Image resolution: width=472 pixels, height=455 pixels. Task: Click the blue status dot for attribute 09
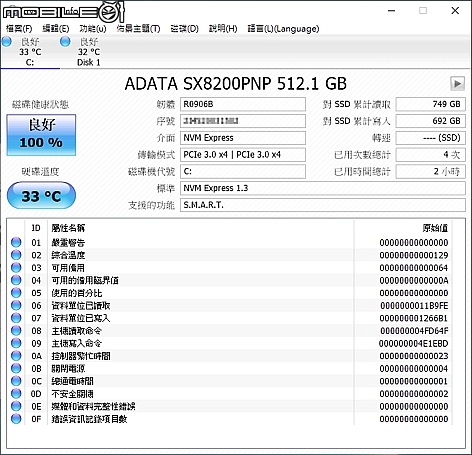pyautogui.click(x=16, y=343)
